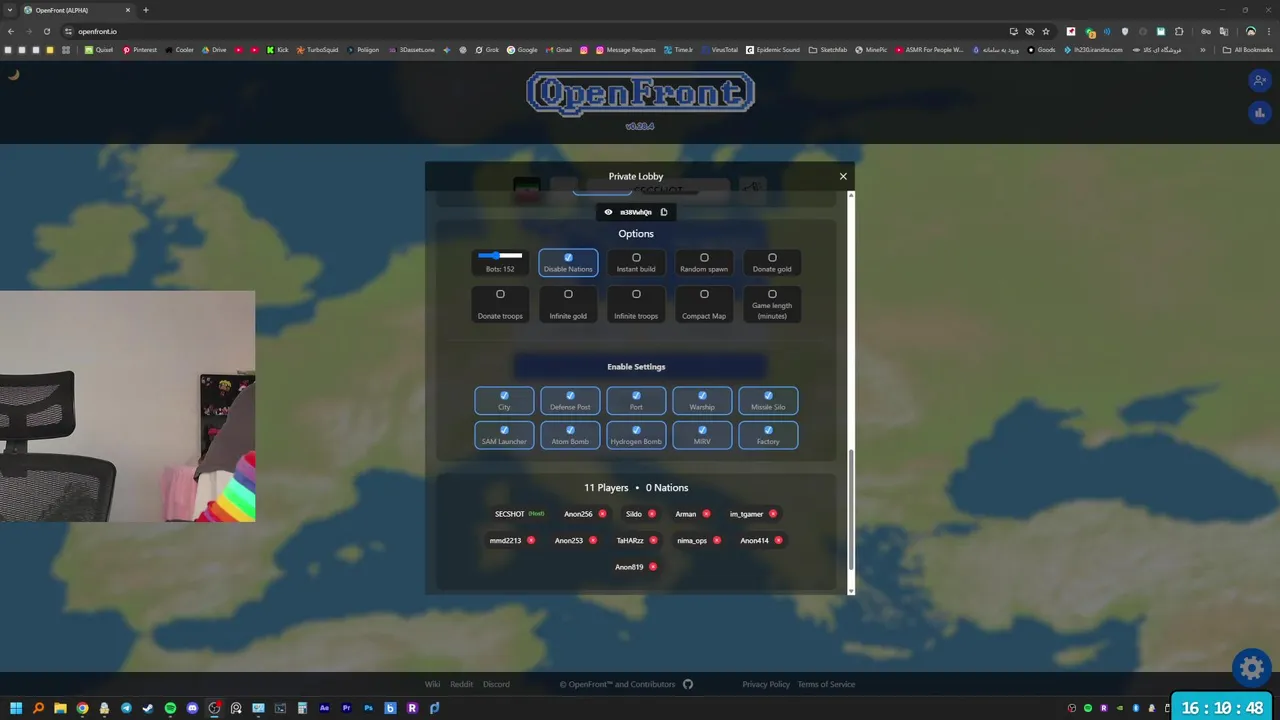Enable the Infinite gold option
The width and height of the screenshot is (1280, 720).
pos(568,304)
